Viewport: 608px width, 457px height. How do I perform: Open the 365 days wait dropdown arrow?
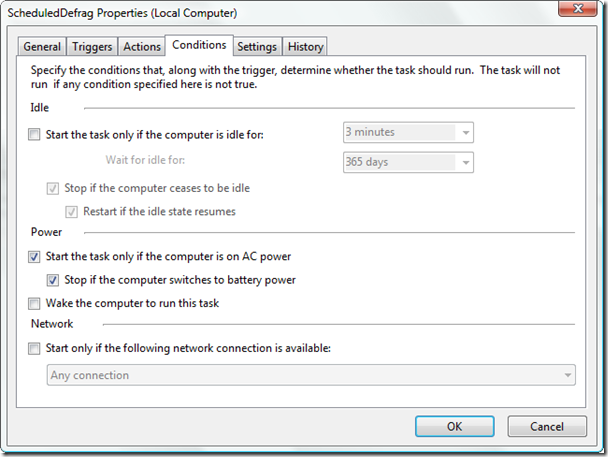coord(466,162)
